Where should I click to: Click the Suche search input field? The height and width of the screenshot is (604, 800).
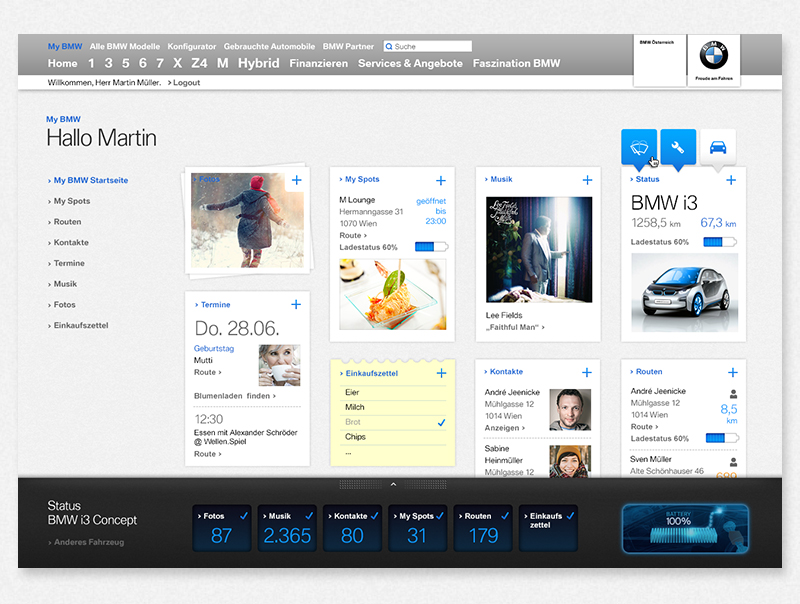coord(430,46)
